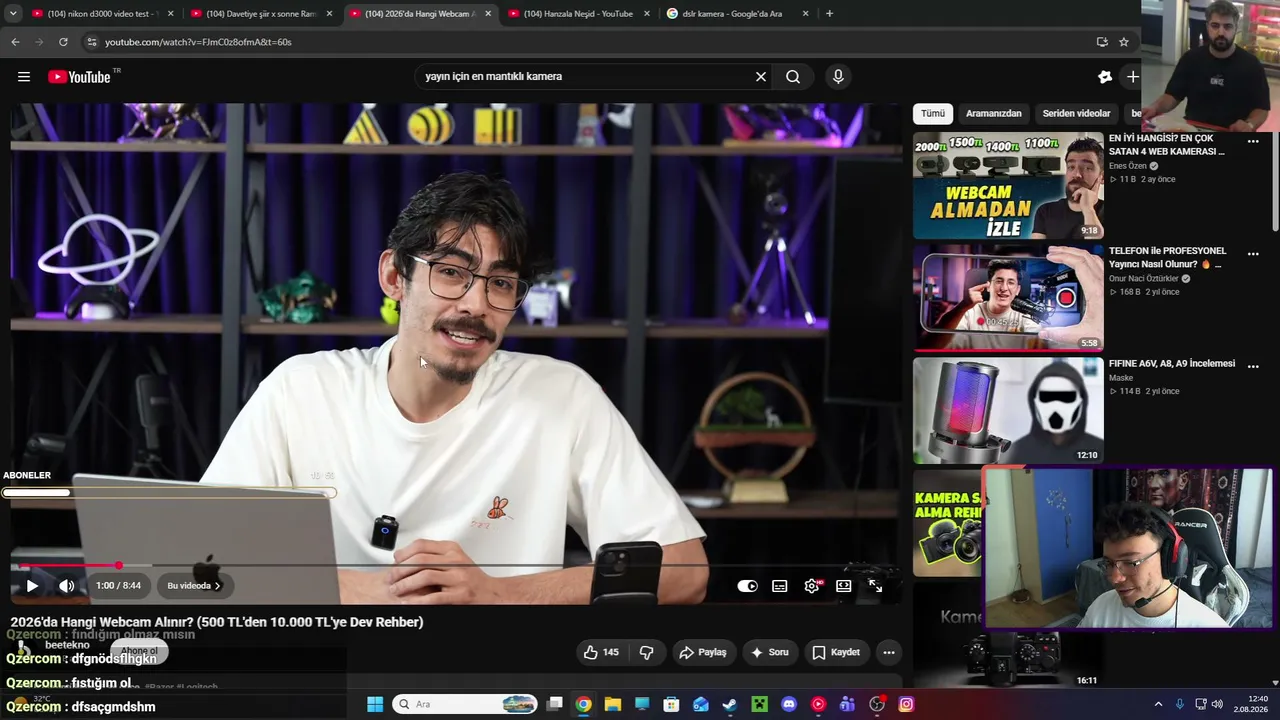This screenshot has height=720, width=1280.
Task: Open the video quality settings gear
Action: pyautogui.click(x=812, y=586)
